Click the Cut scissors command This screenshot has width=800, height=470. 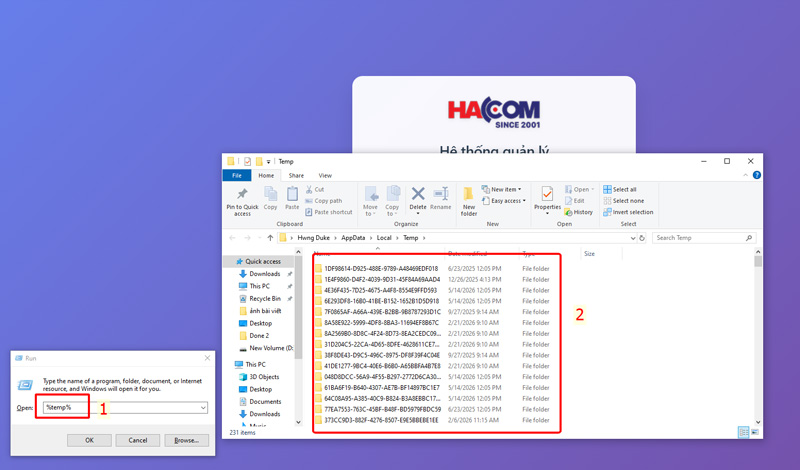(x=315, y=189)
